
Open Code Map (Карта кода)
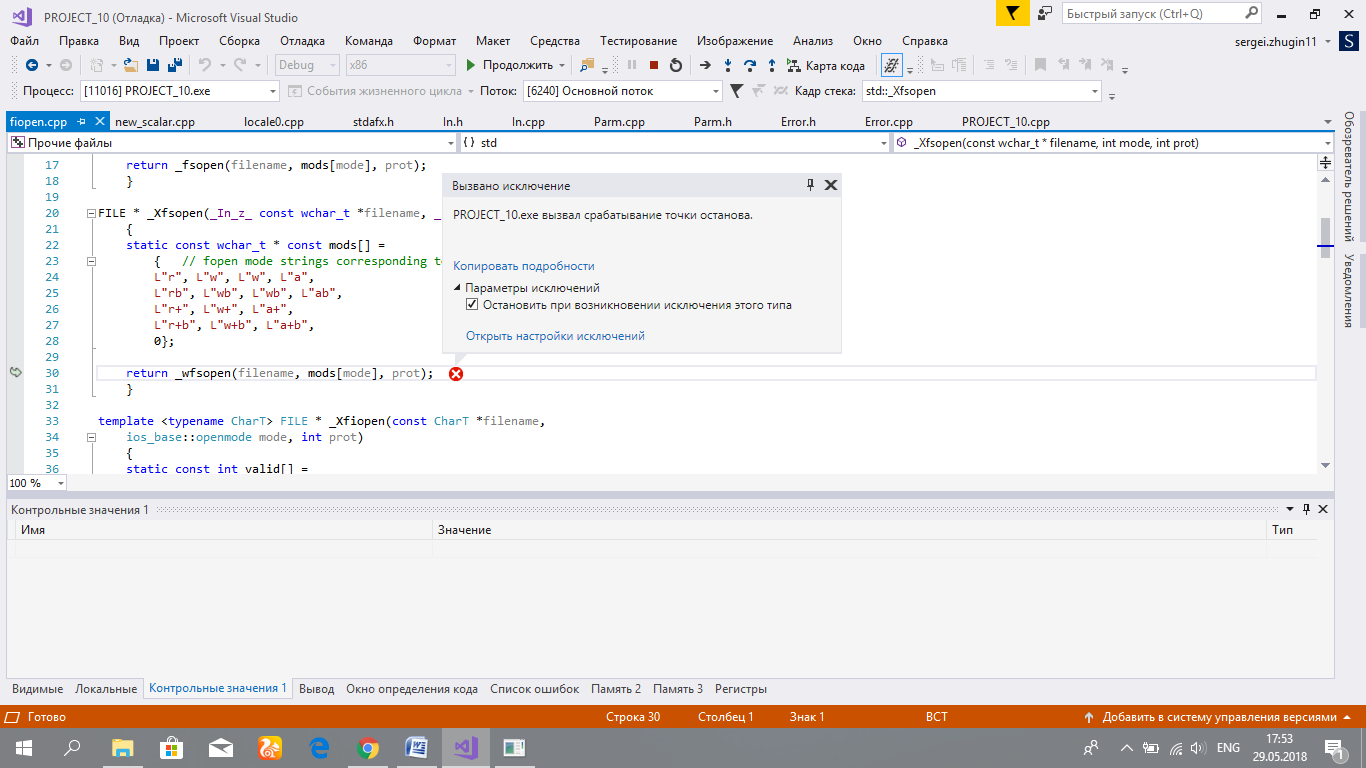tap(826, 65)
